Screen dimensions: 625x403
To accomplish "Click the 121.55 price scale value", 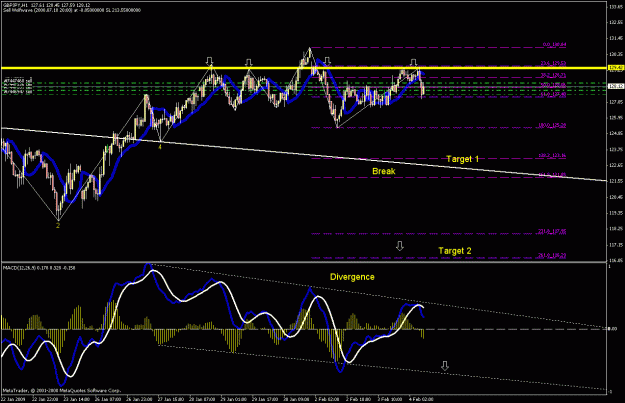I will click(x=616, y=181).
